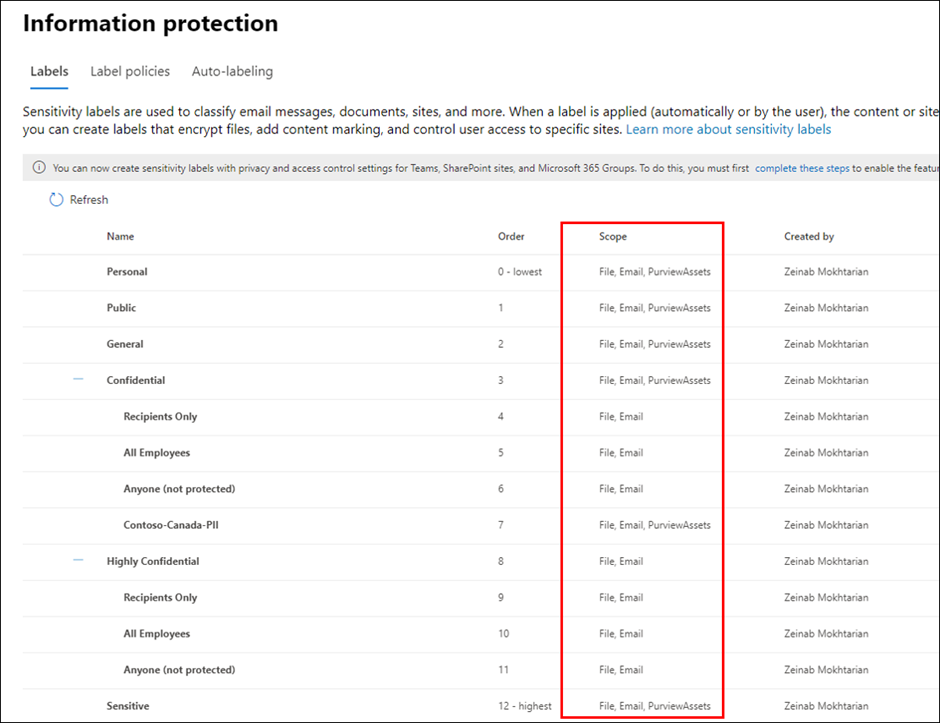Collapse the Highly Confidential label group

(x=78, y=560)
